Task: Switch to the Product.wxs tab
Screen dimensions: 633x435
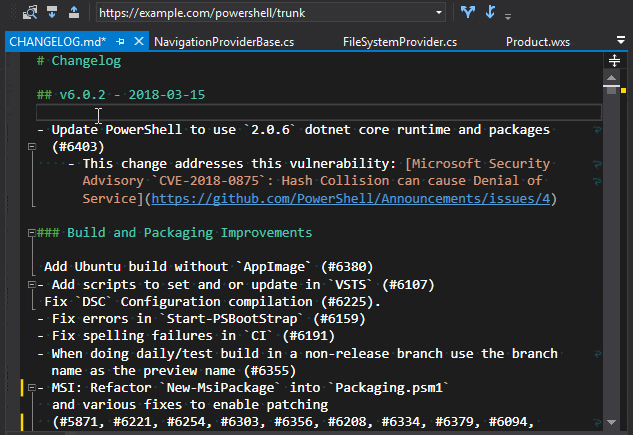Action: coord(538,42)
